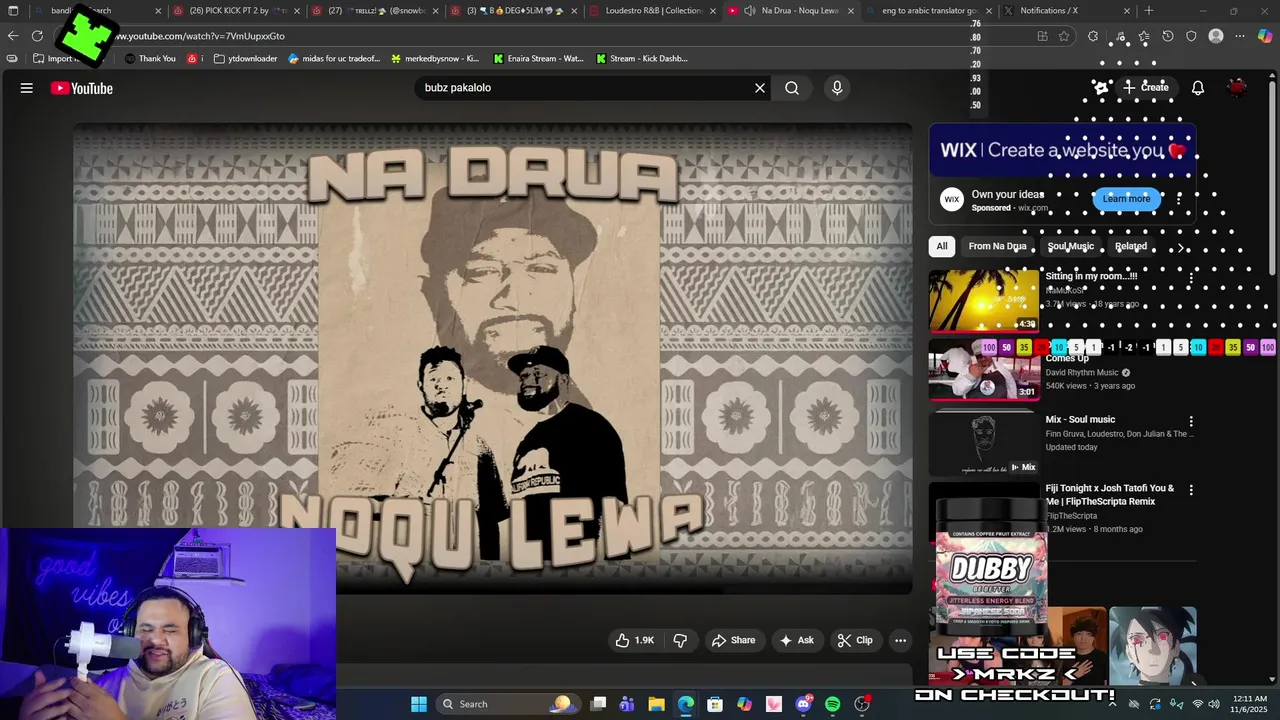Open a new browser tab
This screenshot has width=1280, height=720.
(1149, 11)
